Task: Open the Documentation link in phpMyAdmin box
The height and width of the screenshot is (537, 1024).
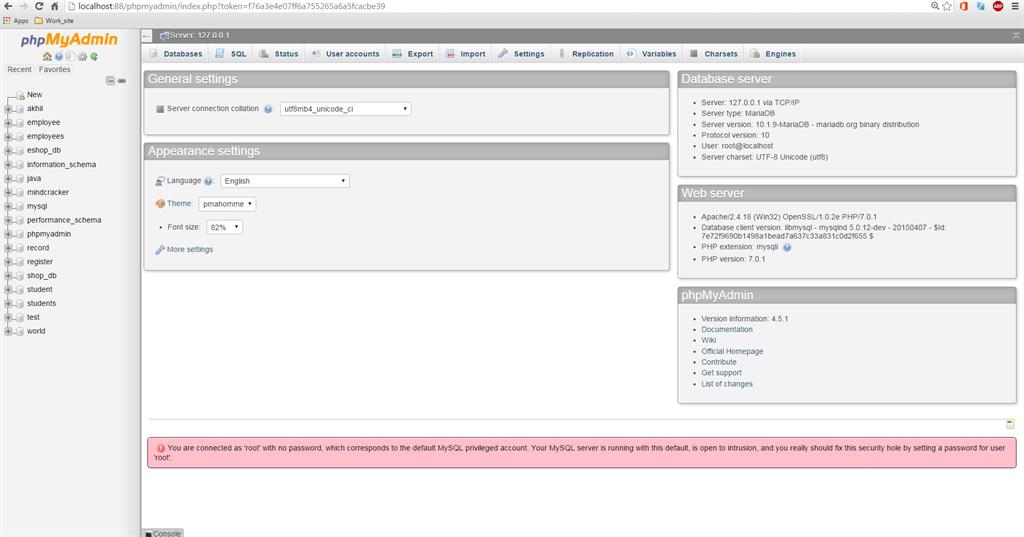Action: [x=727, y=330]
